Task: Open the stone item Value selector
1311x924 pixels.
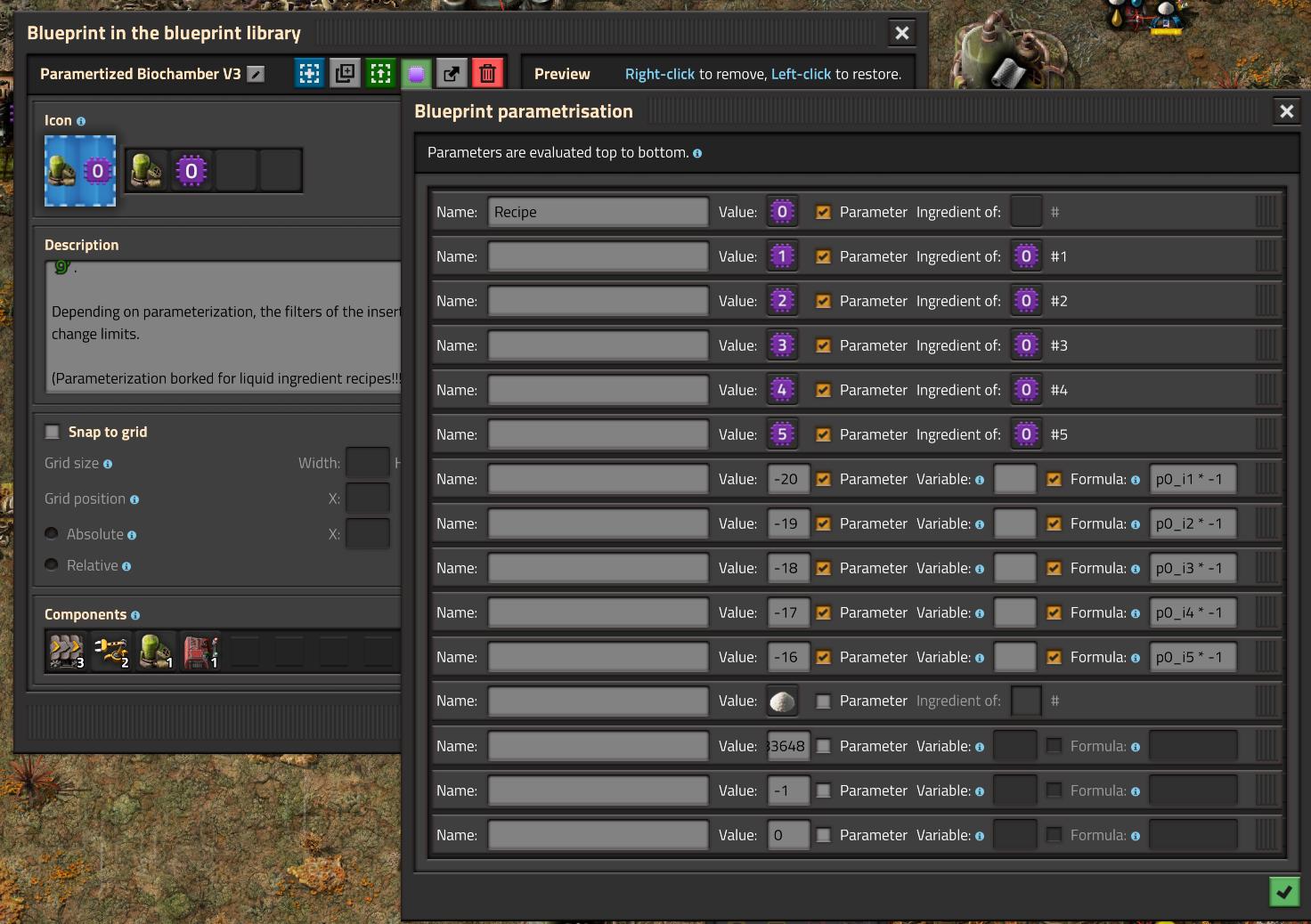Action: pos(782,701)
